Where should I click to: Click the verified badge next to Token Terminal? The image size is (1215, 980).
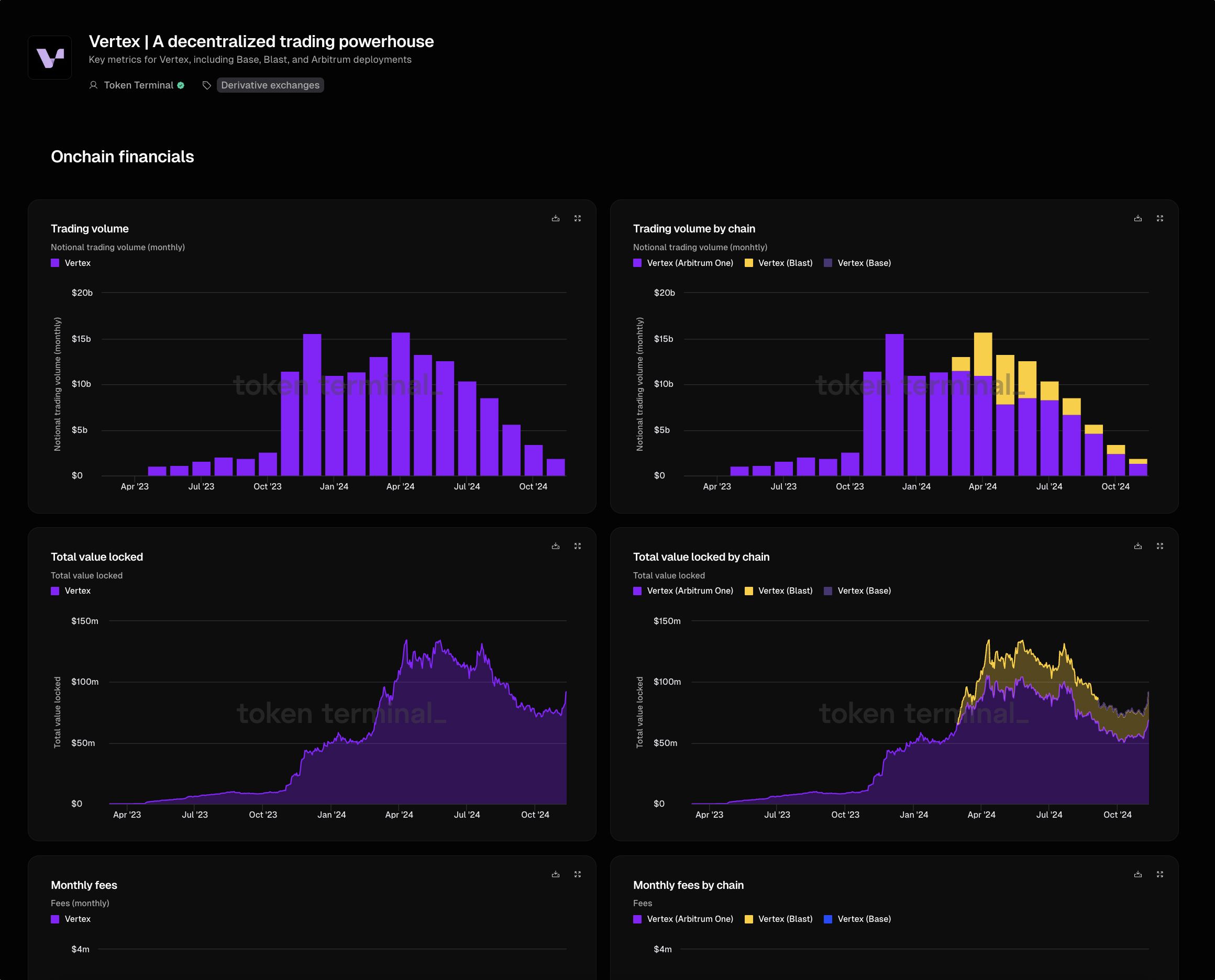(181, 85)
